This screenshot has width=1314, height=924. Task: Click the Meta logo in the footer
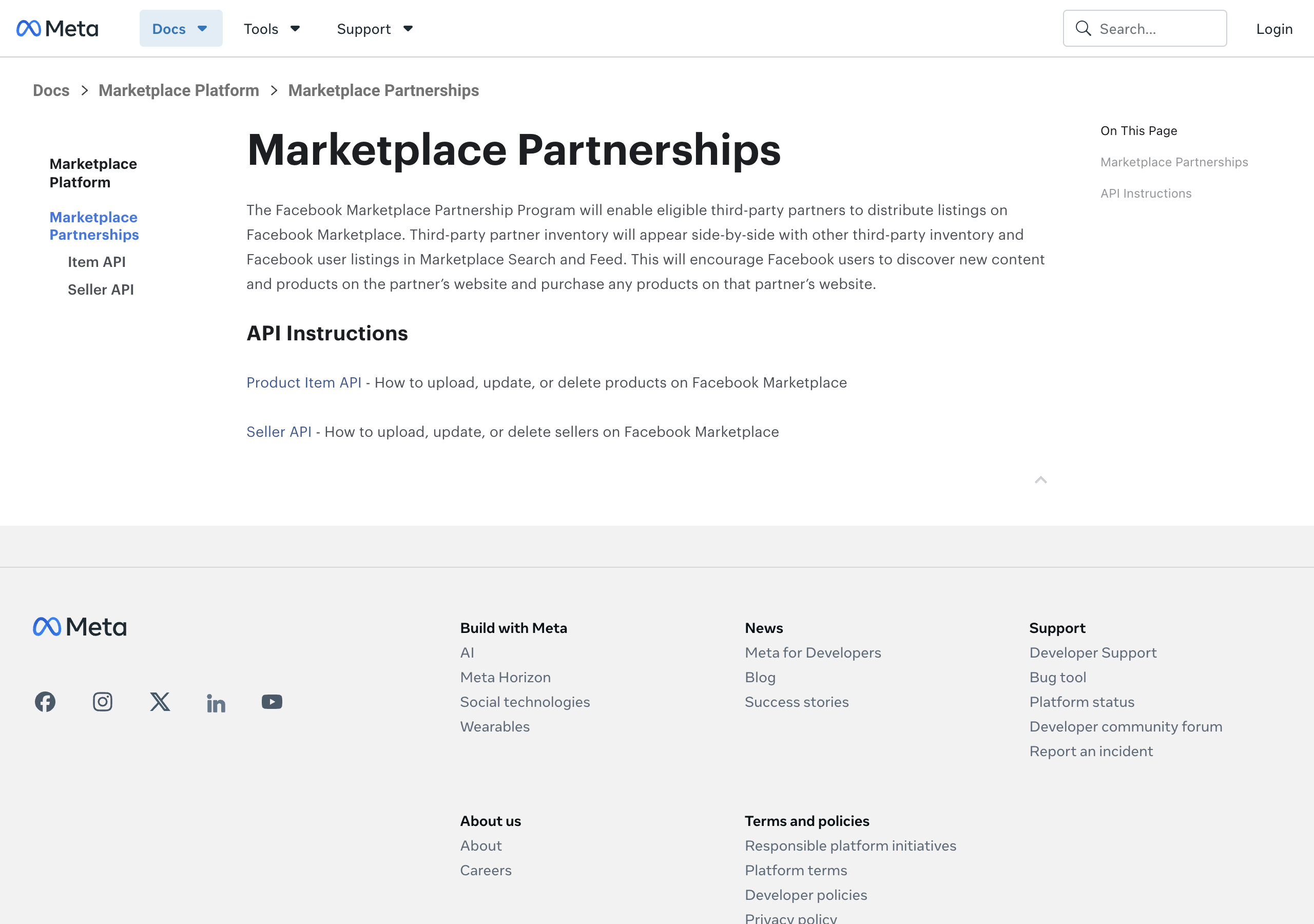click(80, 627)
